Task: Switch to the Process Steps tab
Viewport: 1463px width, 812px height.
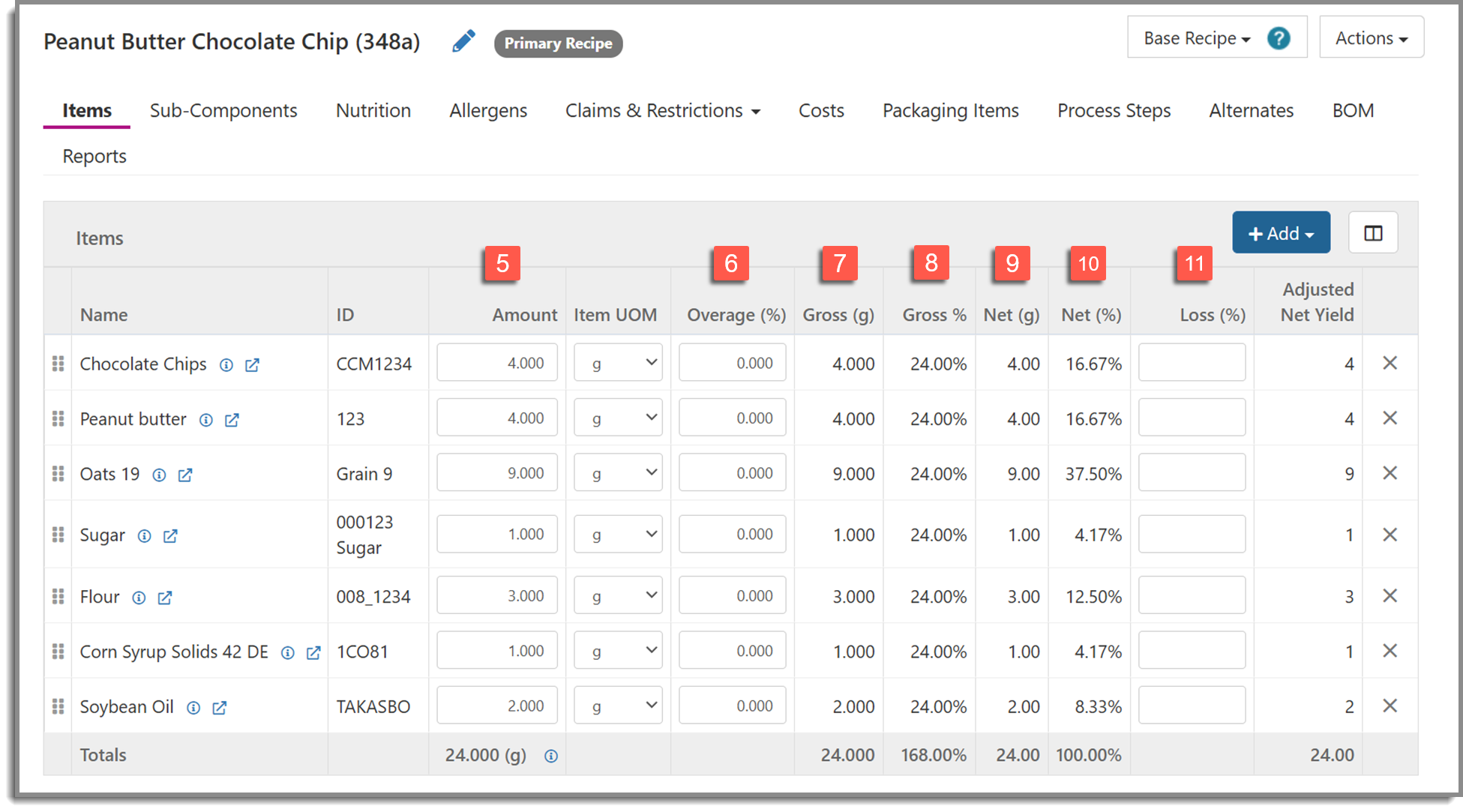Action: click(1114, 111)
